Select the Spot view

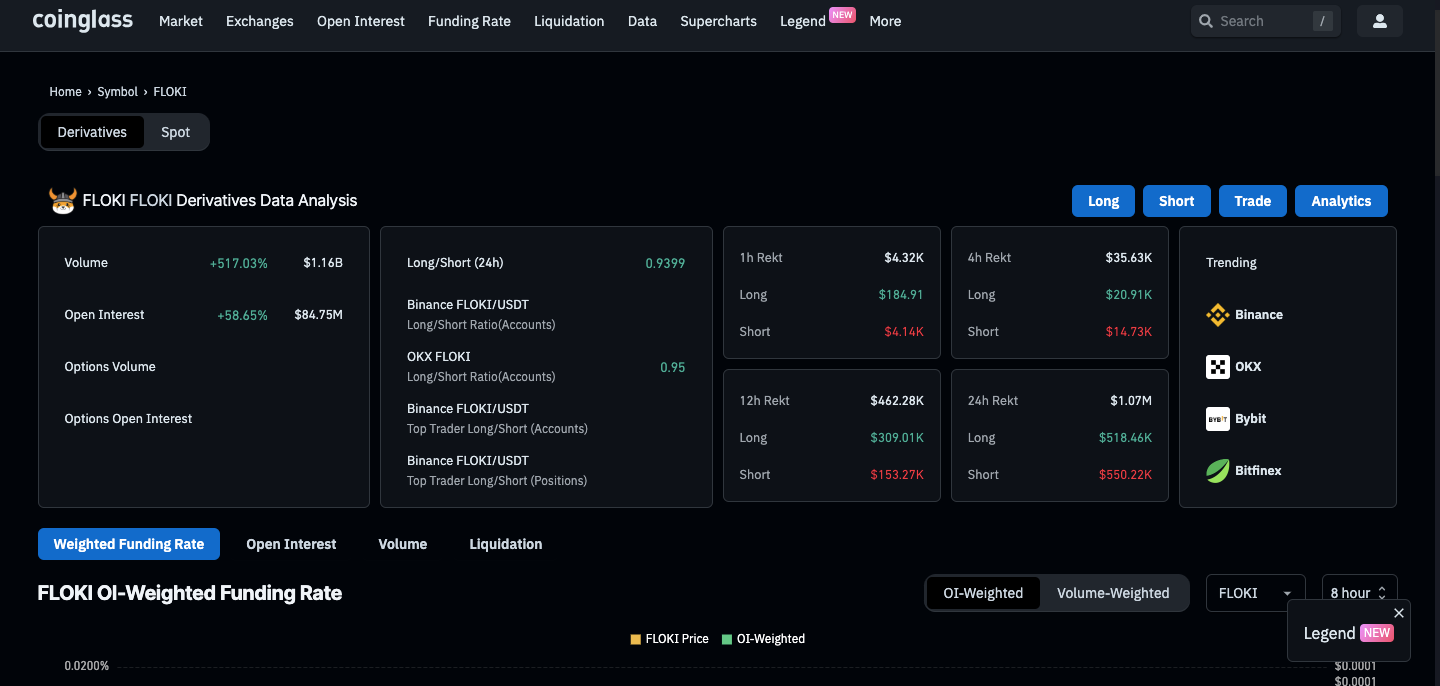(176, 132)
